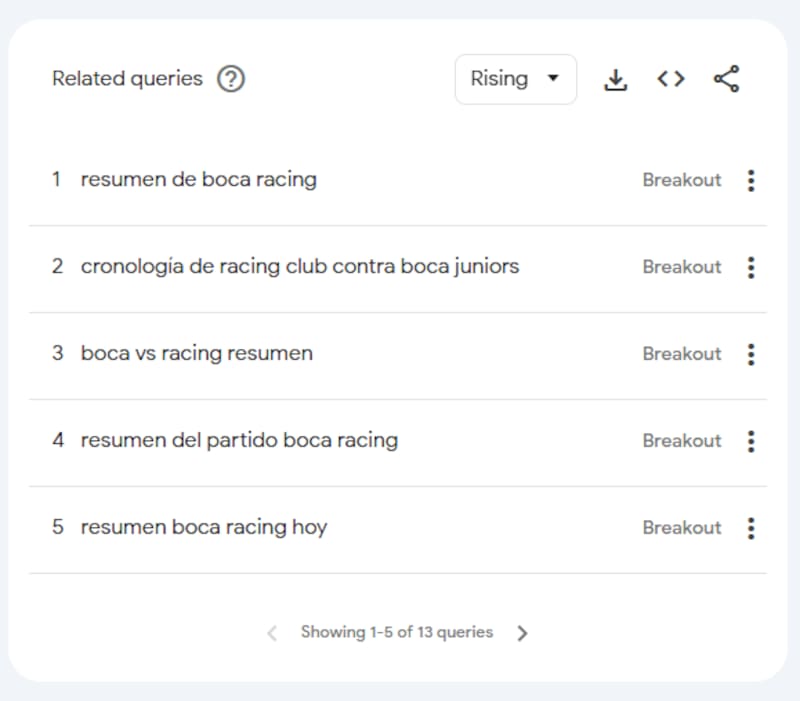Download related queries as CSV
This screenshot has height=701, width=800.
pyautogui.click(x=615, y=80)
